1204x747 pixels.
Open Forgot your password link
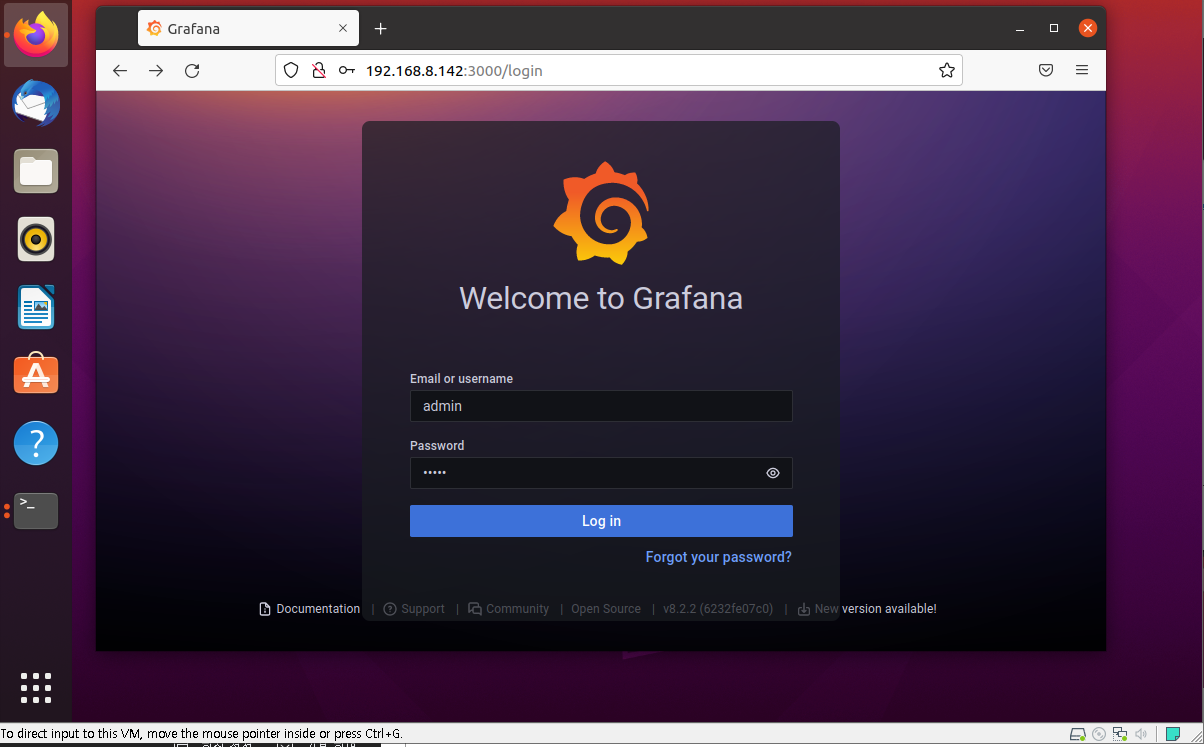tap(719, 557)
